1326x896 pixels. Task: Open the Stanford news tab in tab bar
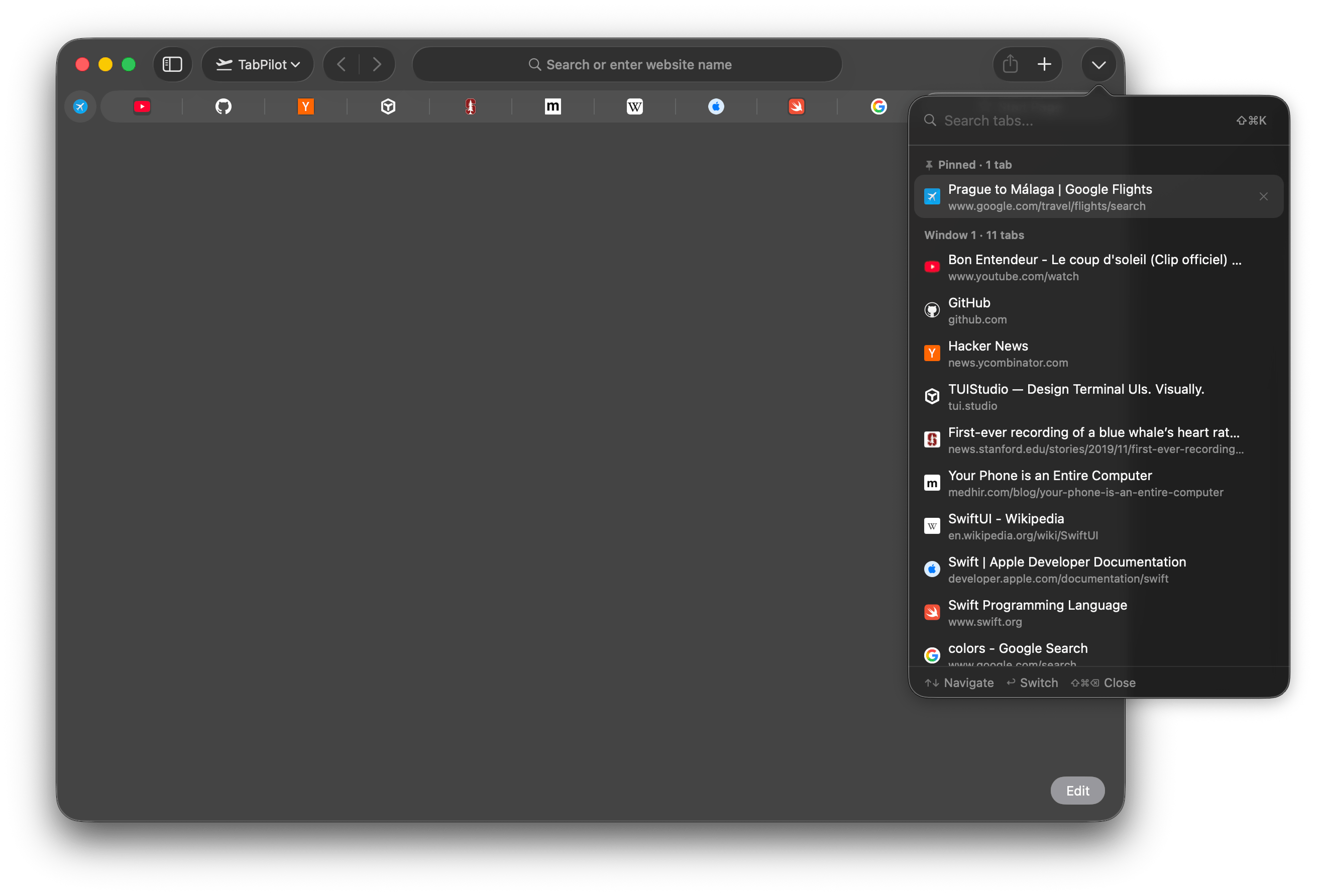(470, 106)
